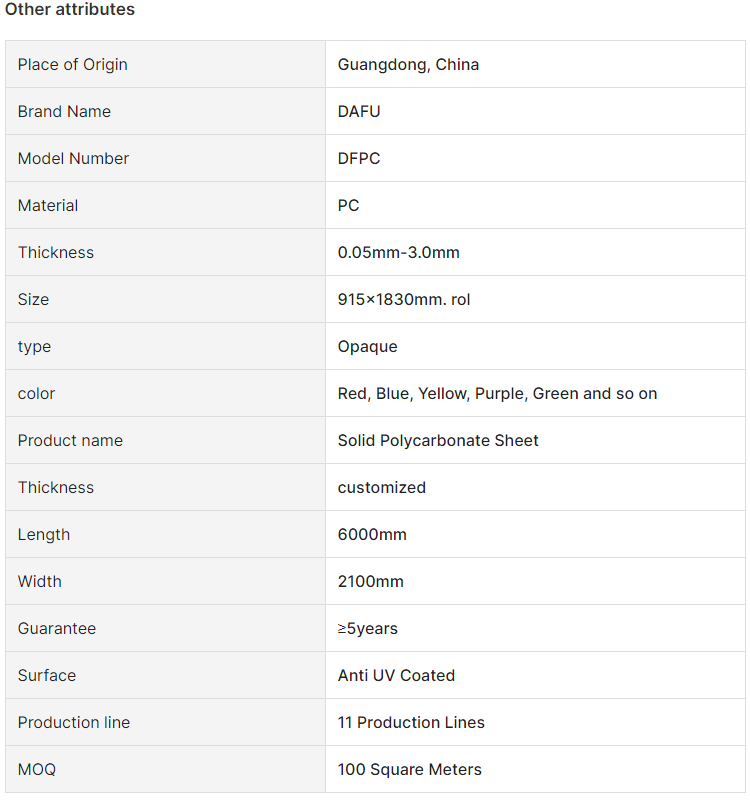The height and width of the screenshot is (802, 750).
Task: Click the '0.05mm-3.0mm' thickness value
Action: point(398,253)
